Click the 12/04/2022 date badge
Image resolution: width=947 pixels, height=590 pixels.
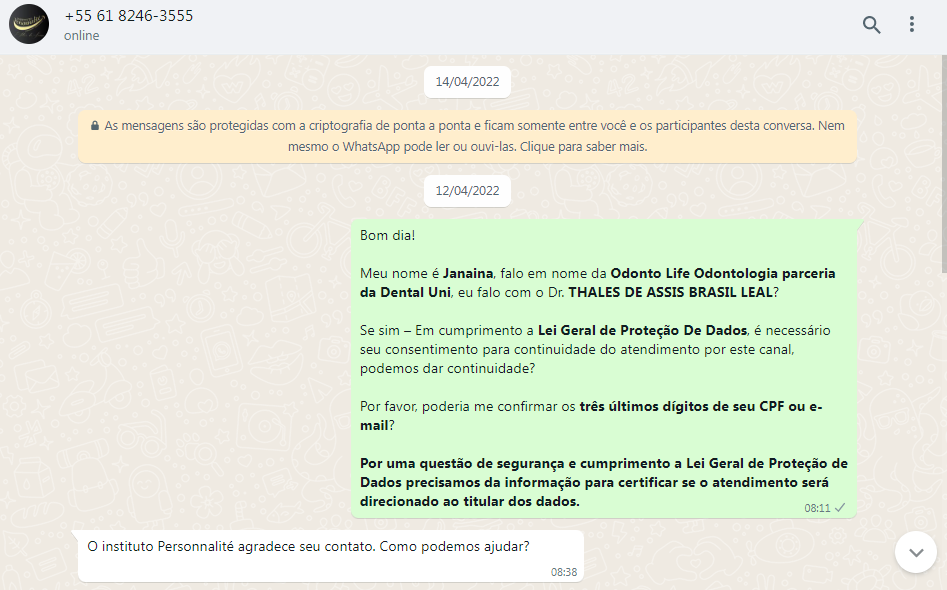pos(467,191)
